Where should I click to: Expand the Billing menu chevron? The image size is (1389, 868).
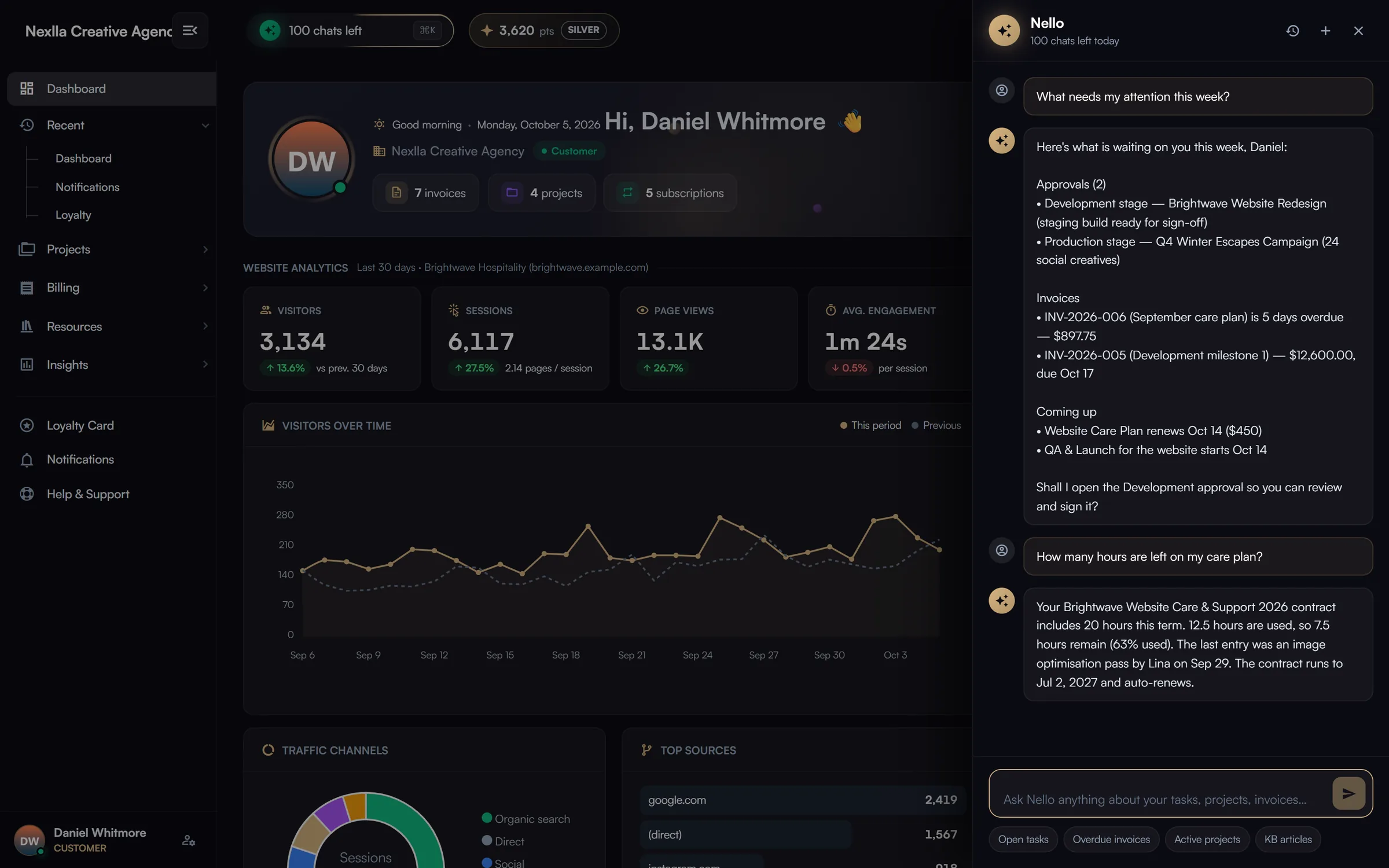tap(205, 288)
